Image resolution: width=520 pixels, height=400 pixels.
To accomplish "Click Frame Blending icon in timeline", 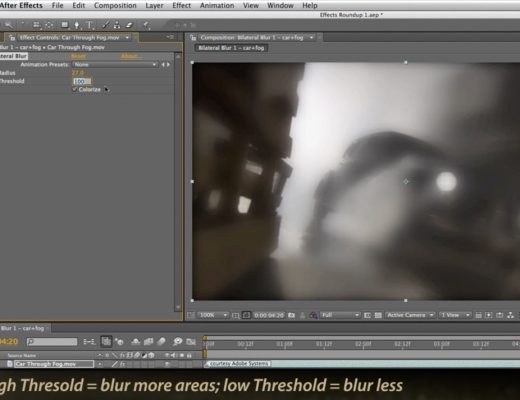I will (x=148, y=342).
